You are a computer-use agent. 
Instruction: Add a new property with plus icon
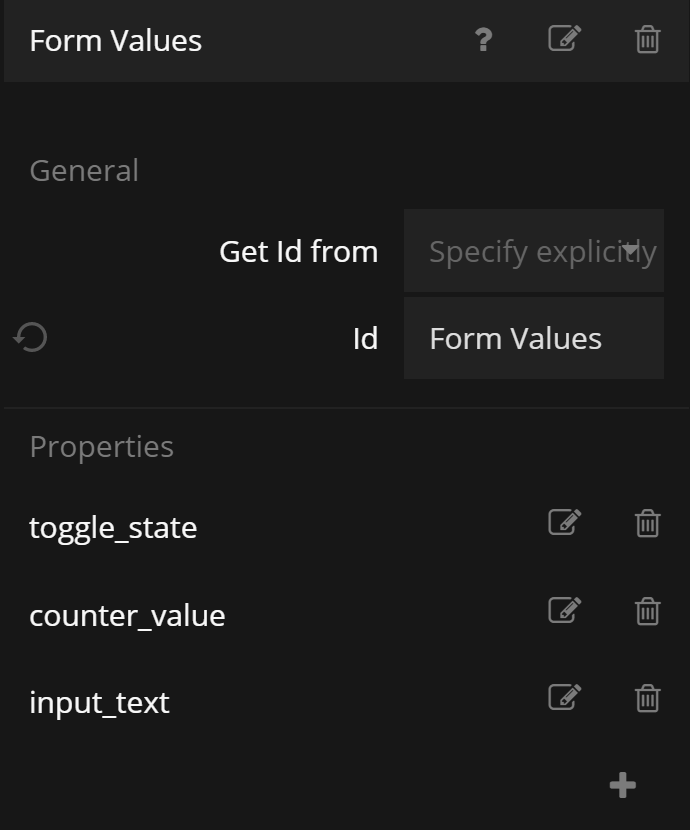pyautogui.click(x=623, y=786)
